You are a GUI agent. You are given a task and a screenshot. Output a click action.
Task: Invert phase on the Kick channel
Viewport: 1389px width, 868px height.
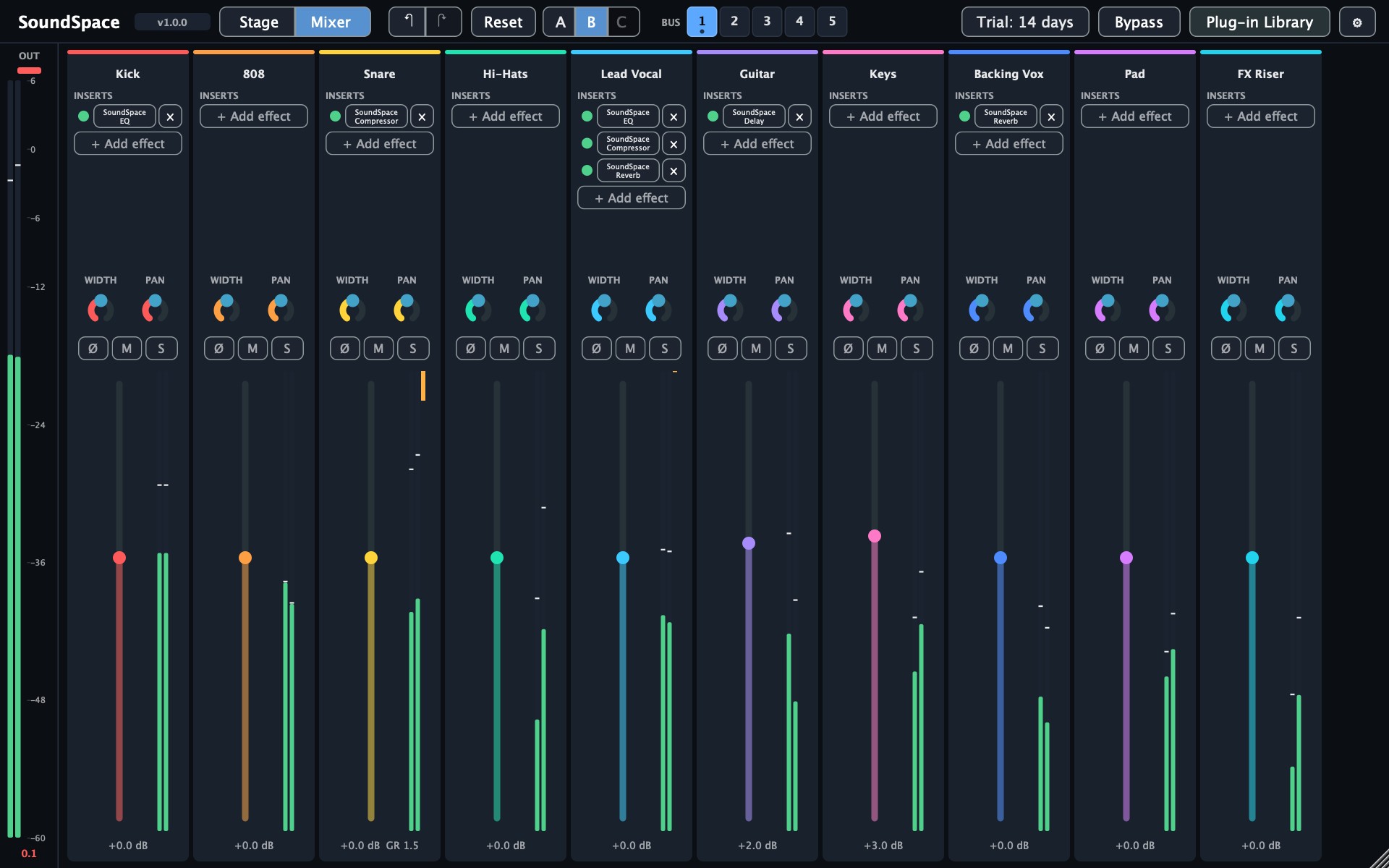point(93,349)
